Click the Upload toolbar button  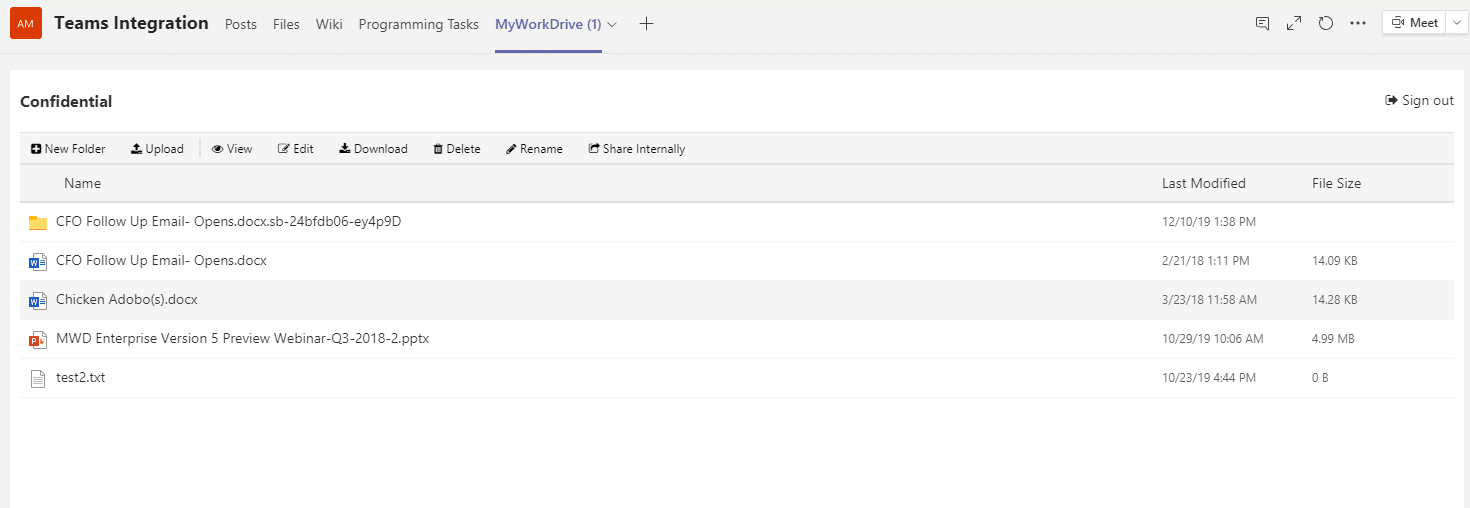[x=157, y=149]
